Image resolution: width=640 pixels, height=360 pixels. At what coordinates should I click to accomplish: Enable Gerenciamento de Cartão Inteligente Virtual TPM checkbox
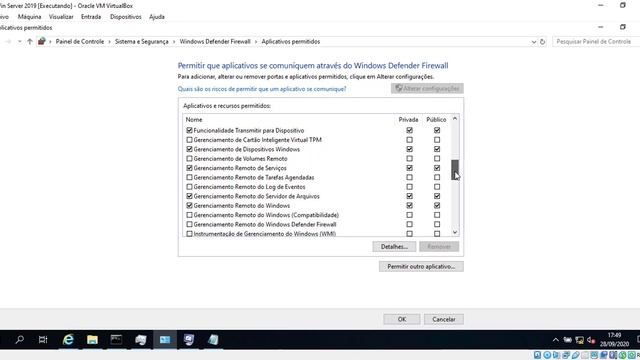click(x=189, y=140)
